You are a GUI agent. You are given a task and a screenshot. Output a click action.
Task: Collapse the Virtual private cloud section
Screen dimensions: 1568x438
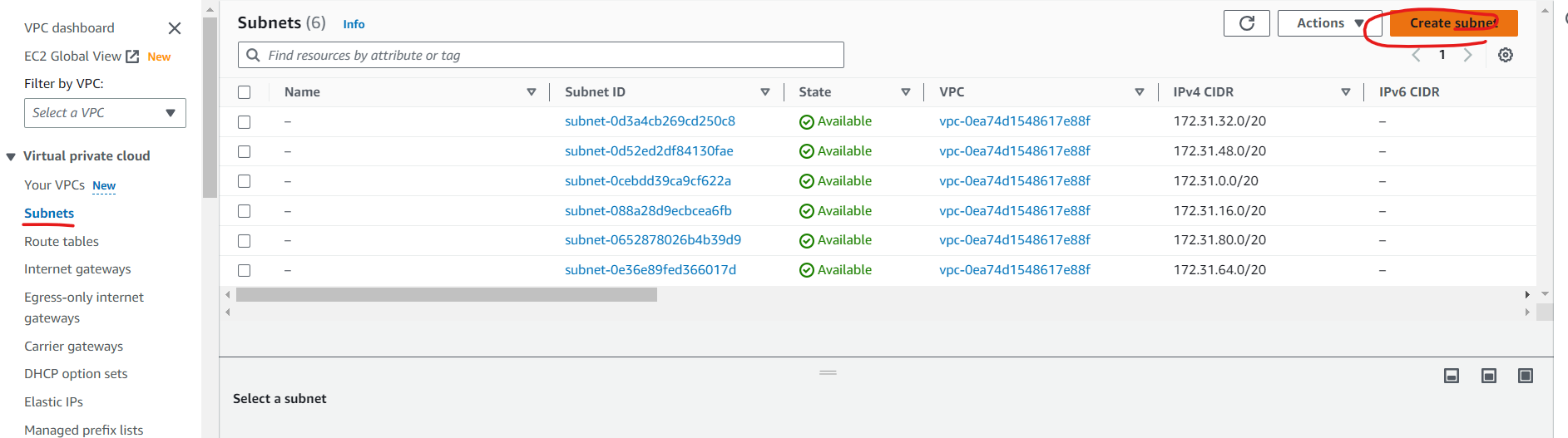(11, 156)
